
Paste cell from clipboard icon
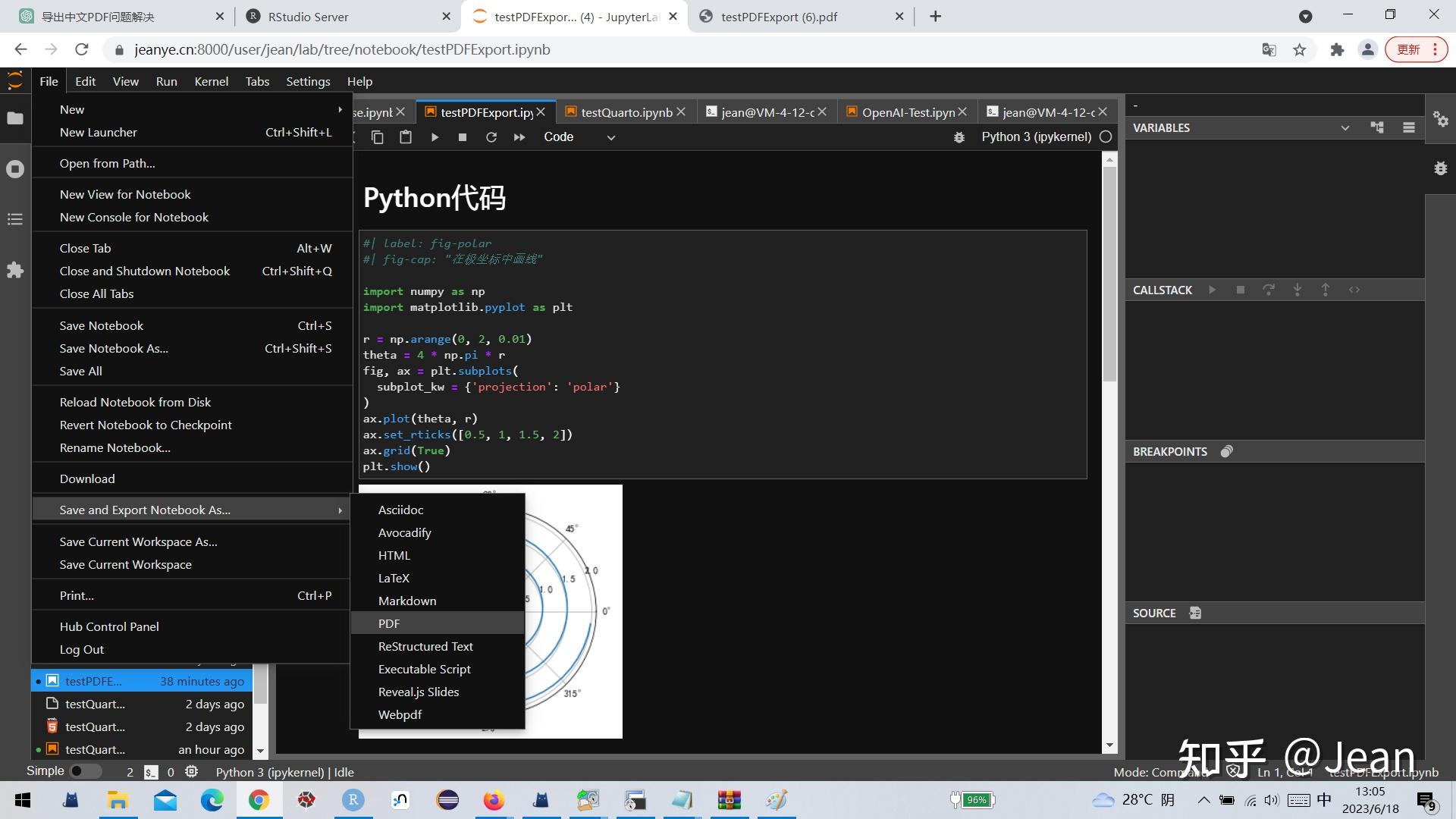click(406, 137)
